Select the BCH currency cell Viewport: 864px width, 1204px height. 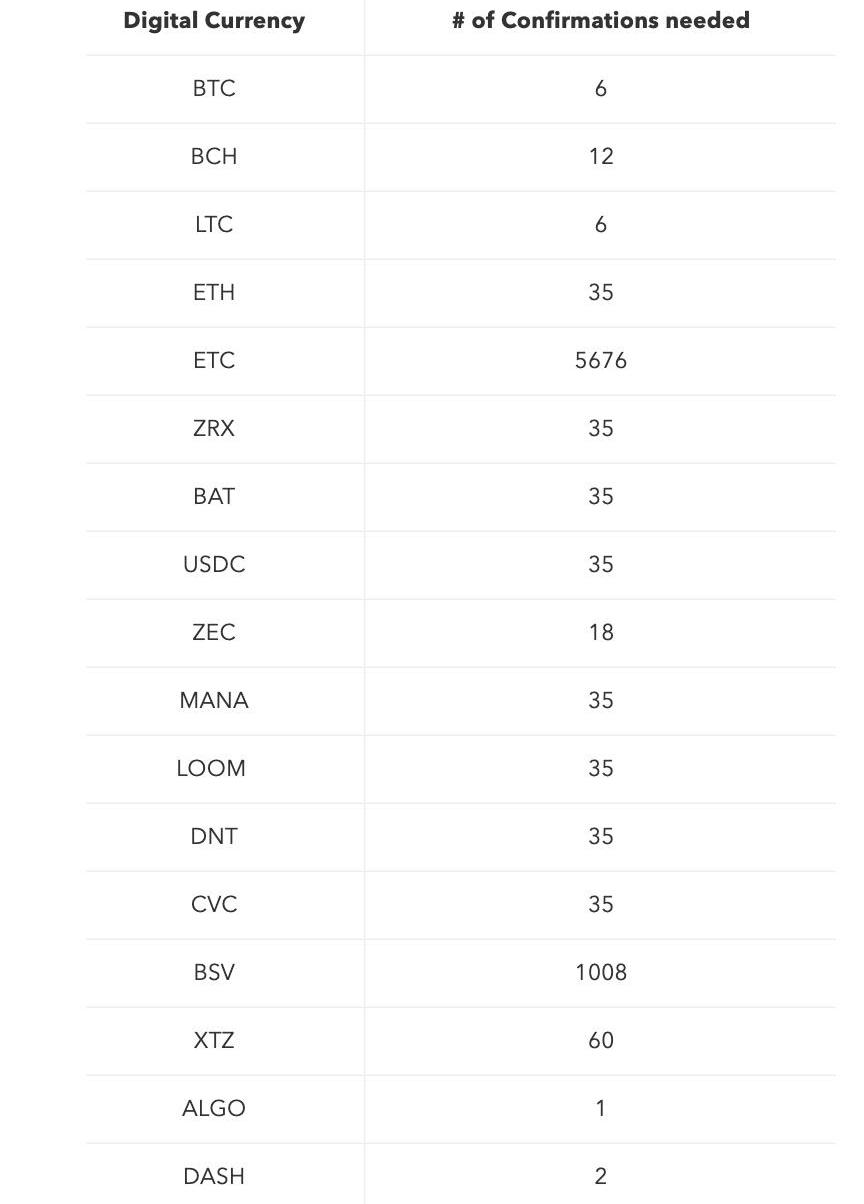click(214, 157)
